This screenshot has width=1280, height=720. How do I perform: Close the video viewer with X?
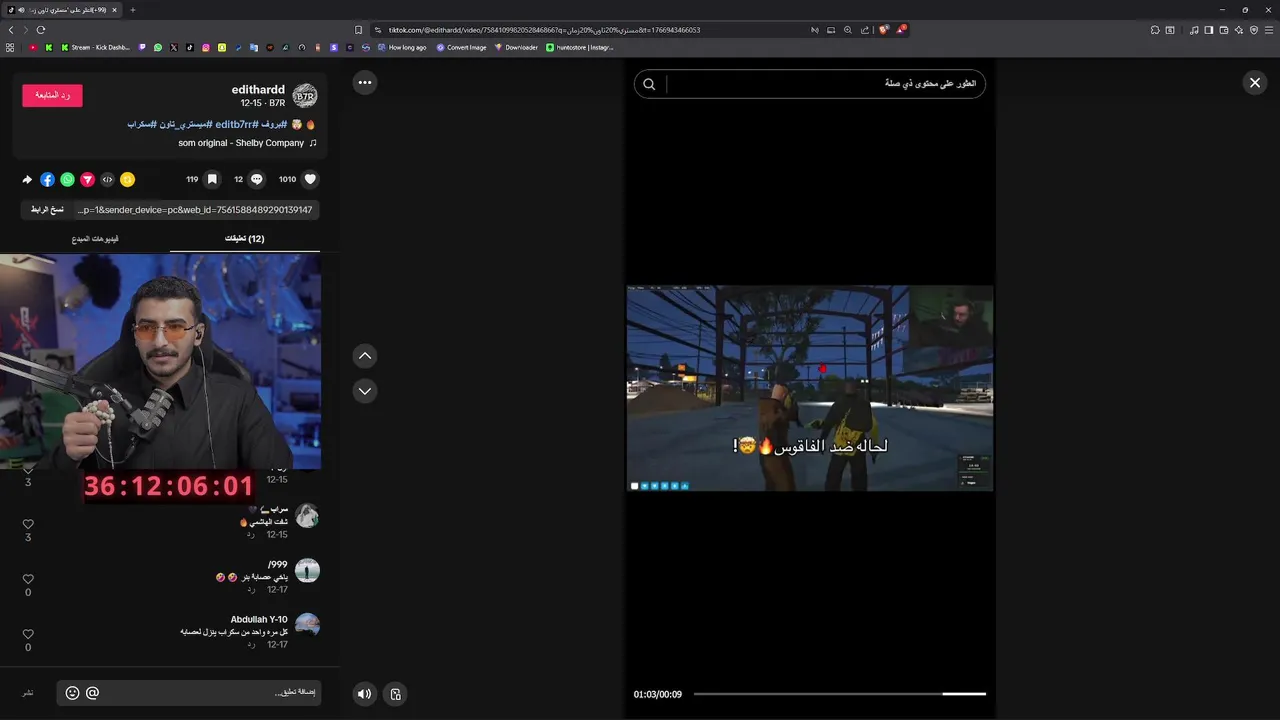tap(1255, 83)
